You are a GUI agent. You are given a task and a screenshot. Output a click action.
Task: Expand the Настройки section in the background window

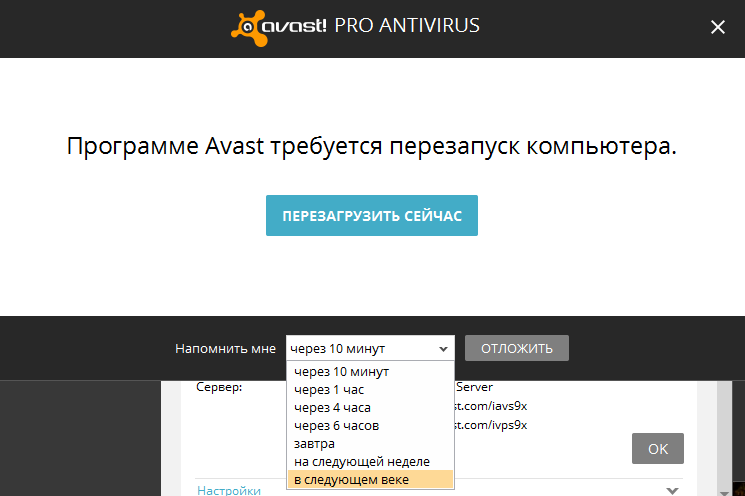click(x=672, y=490)
